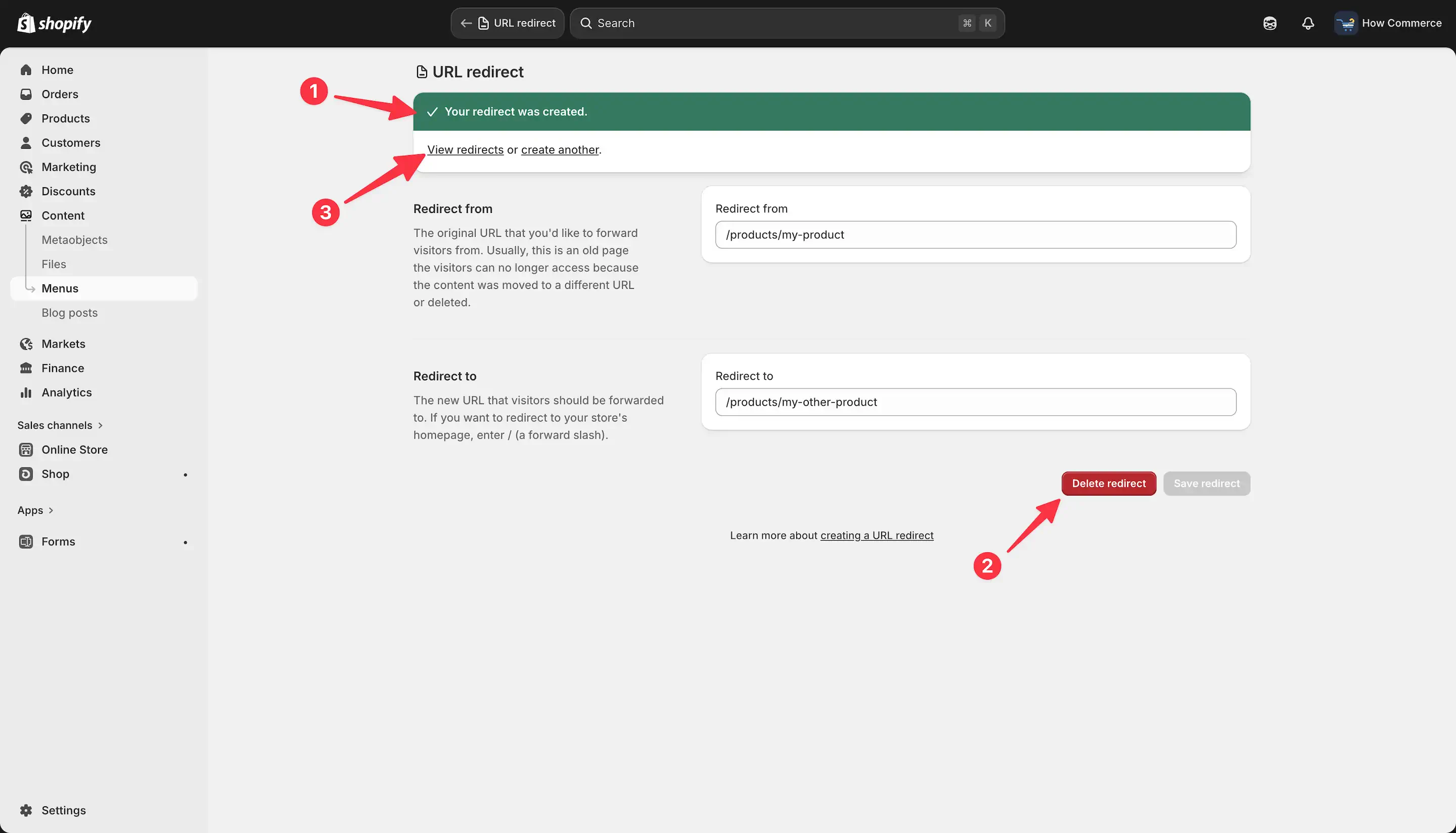Screen dimensions: 1456x833
Task: Open Discounts in the sidebar
Action: (104, 191)
